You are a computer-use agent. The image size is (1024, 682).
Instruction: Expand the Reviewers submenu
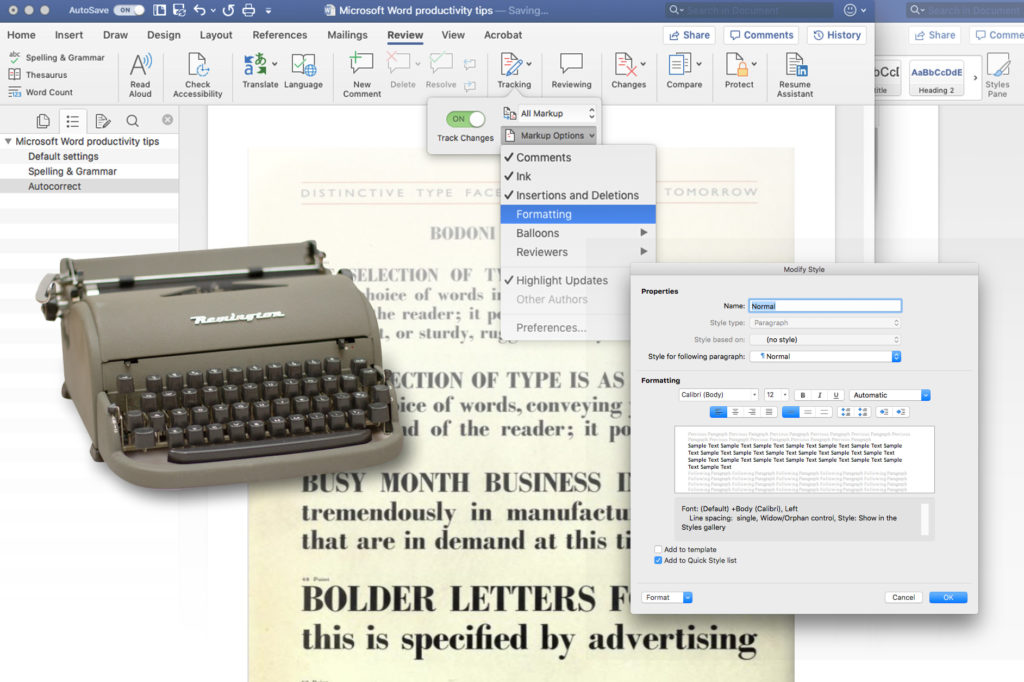578,252
